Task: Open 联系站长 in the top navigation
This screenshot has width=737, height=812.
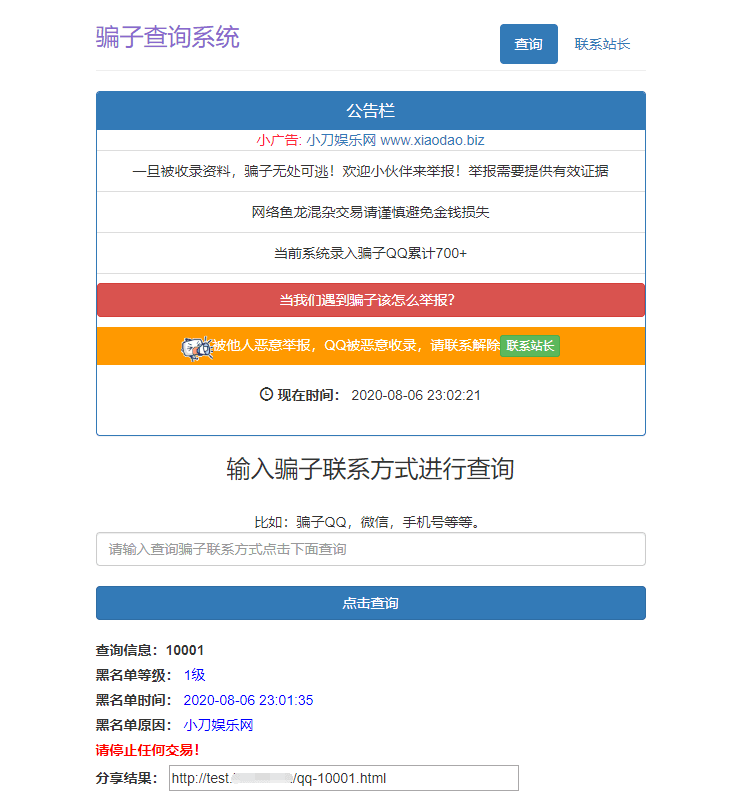Action: (602, 44)
